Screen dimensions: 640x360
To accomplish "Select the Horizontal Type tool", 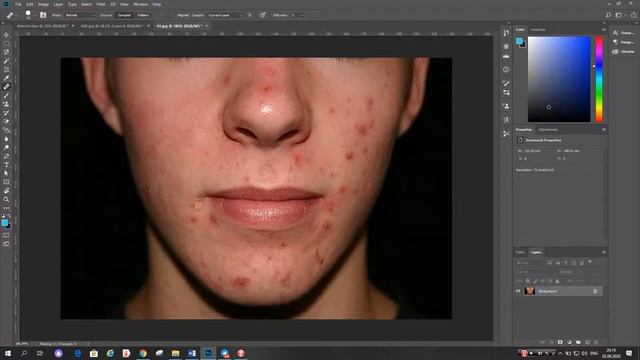I will pos(6,165).
